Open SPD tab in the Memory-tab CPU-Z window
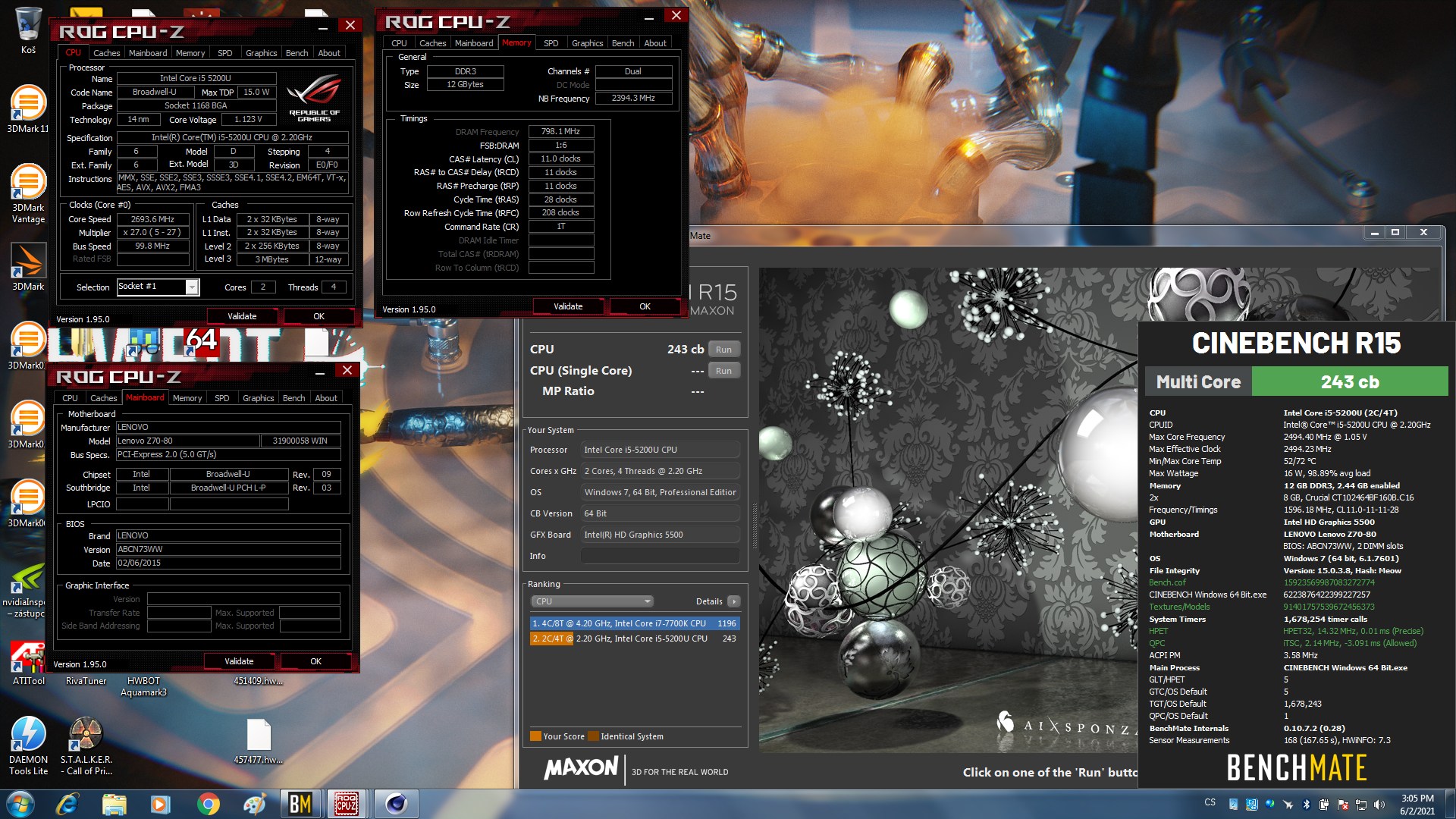1456x819 pixels. click(x=551, y=43)
